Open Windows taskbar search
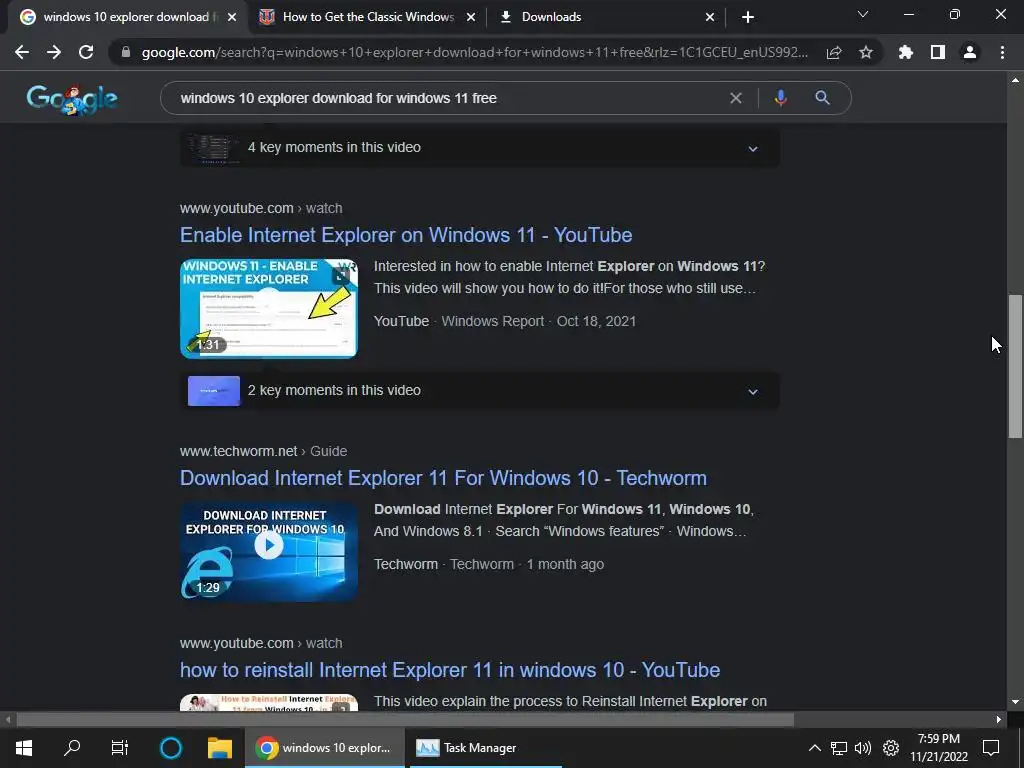This screenshot has width=1024, height=768. click(72, 748)
